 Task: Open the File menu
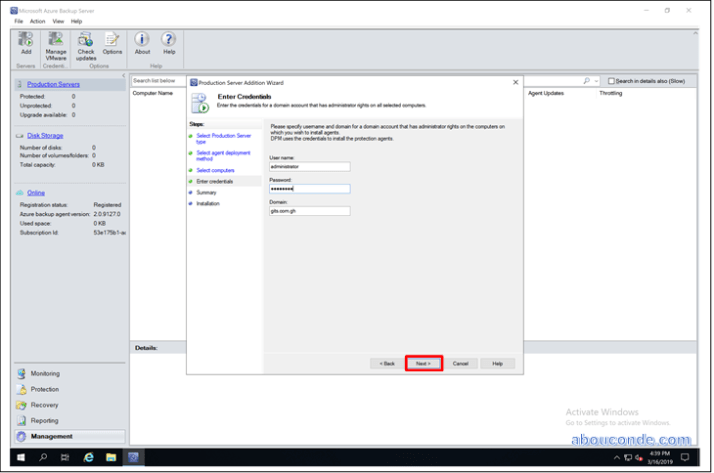click(x=19, y=21)
